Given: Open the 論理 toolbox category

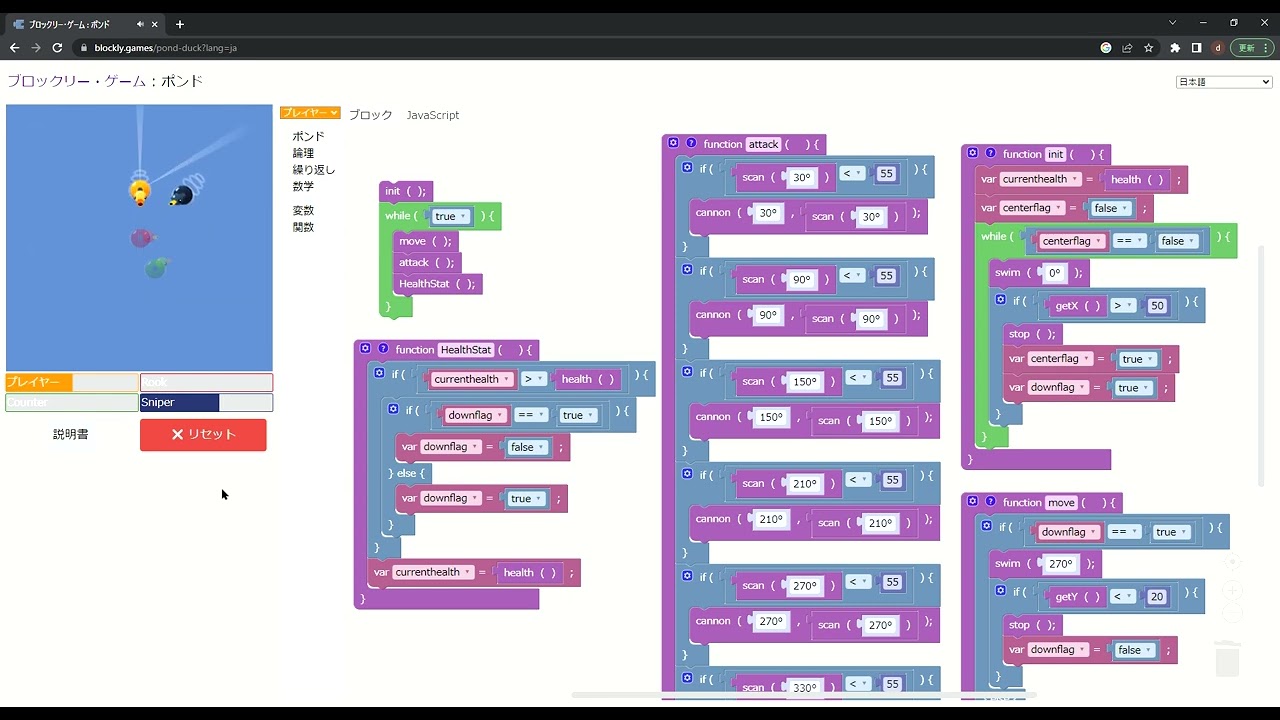Looking at the screenshot, I should [x=303, y=153].
